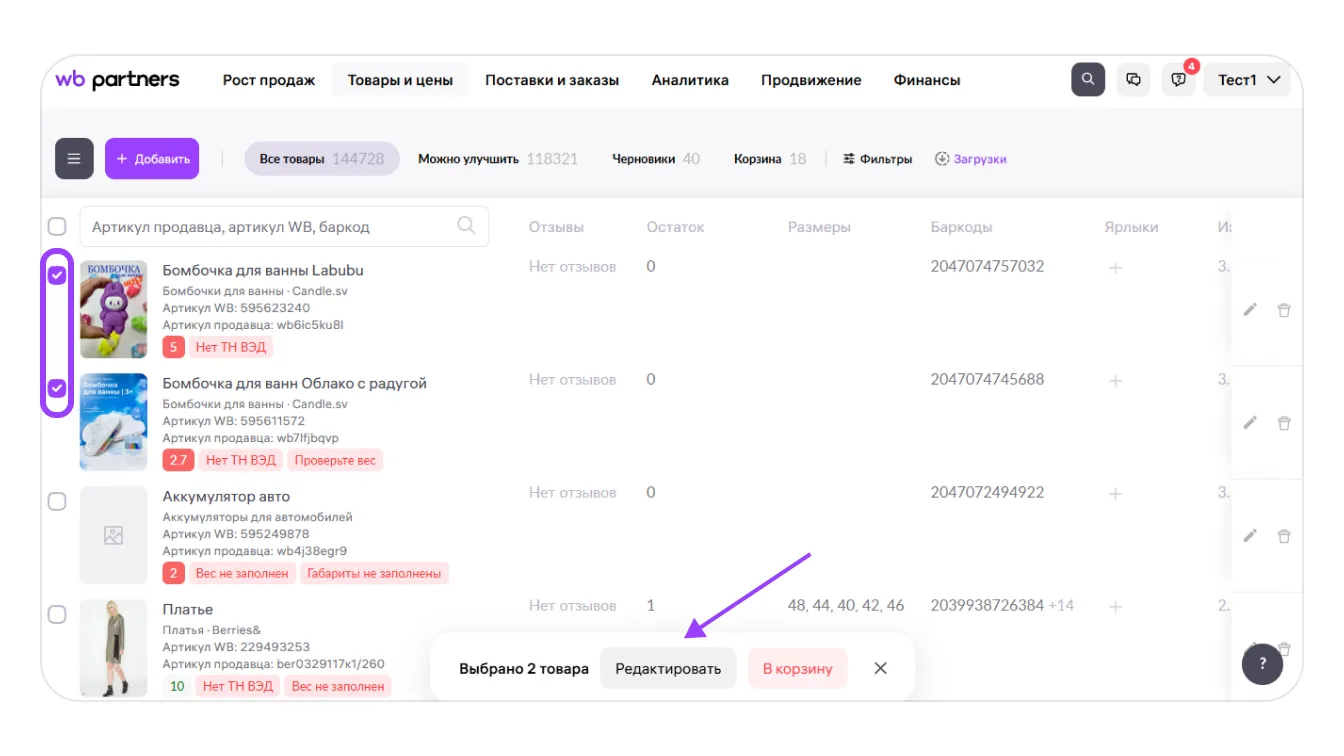The height and width of the screenshot is (756, 1344).
Task: Expand the Тест1 account dropdown
Action: (1247, 80)
